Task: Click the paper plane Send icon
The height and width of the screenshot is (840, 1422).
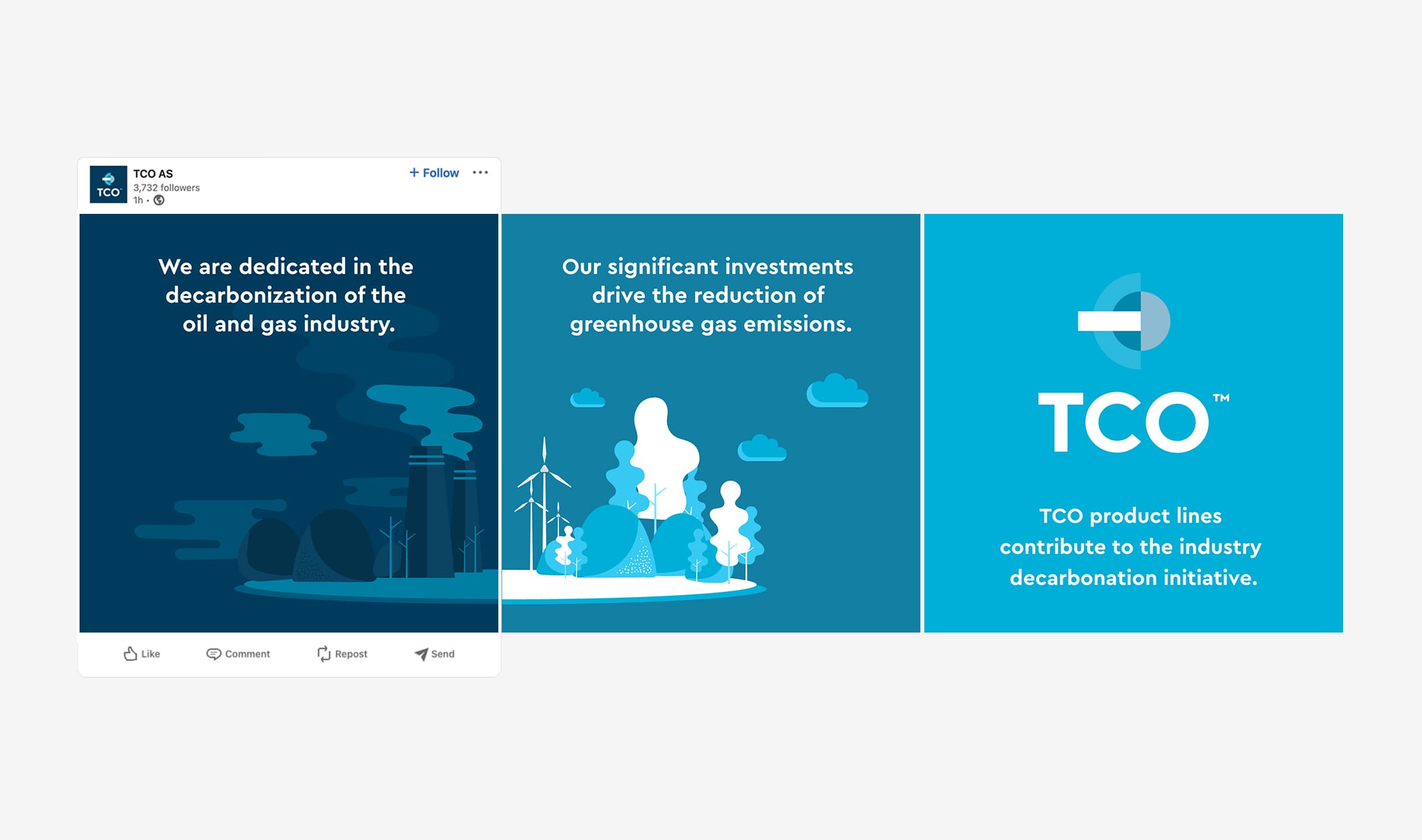Action: pos(421,654)
